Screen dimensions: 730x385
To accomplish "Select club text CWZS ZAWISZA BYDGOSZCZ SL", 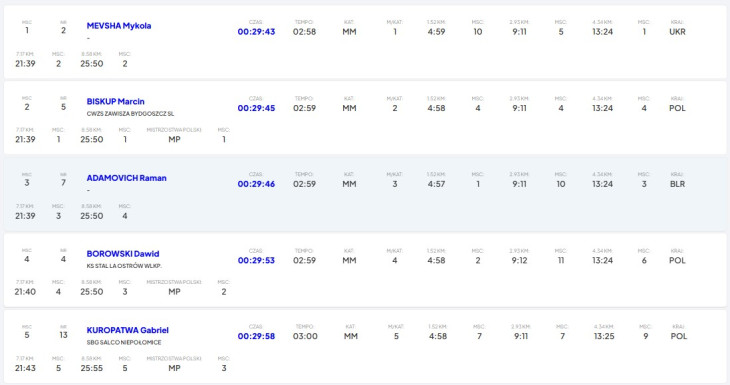I will (x=130, y=114).
